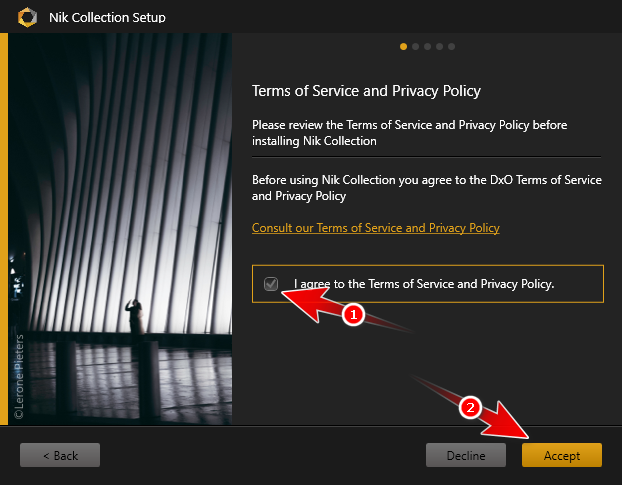Viewport: 622px width, 485px height.
Task: Click the fourth setup step dot
Action: tap(439, 46)
